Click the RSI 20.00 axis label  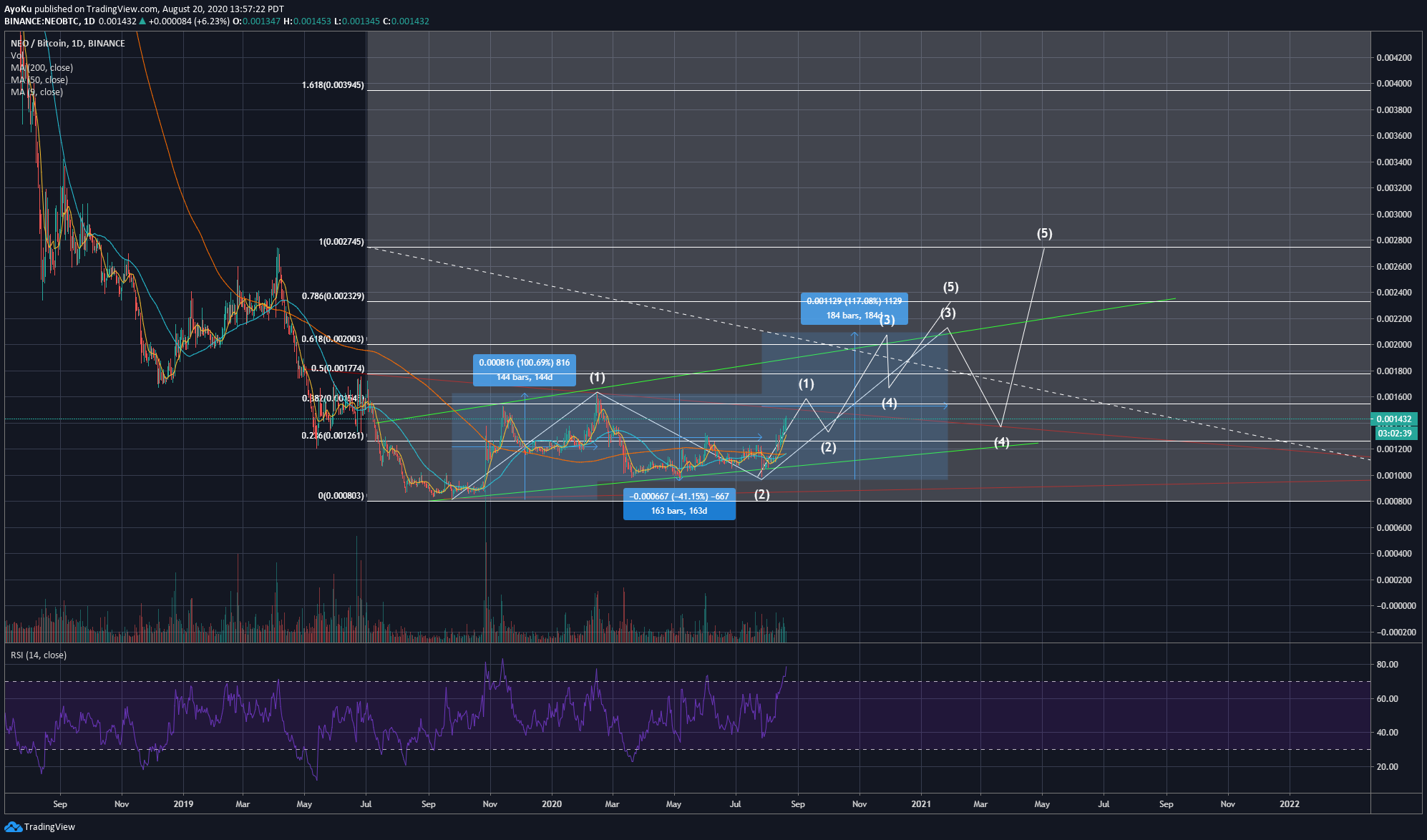(x=1387, y=767)
